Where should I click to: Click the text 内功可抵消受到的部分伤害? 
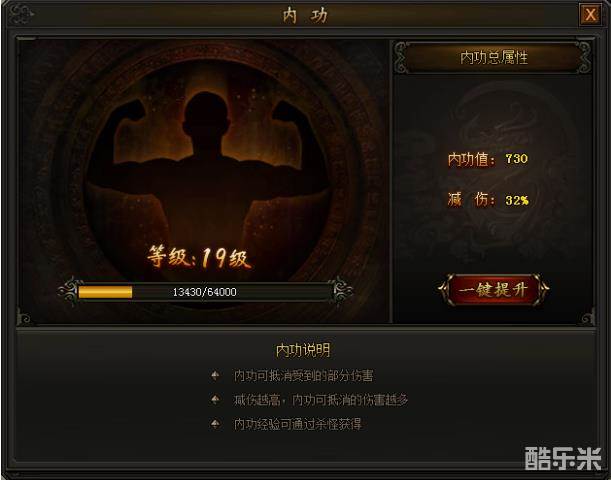click(x=303, y=376)
